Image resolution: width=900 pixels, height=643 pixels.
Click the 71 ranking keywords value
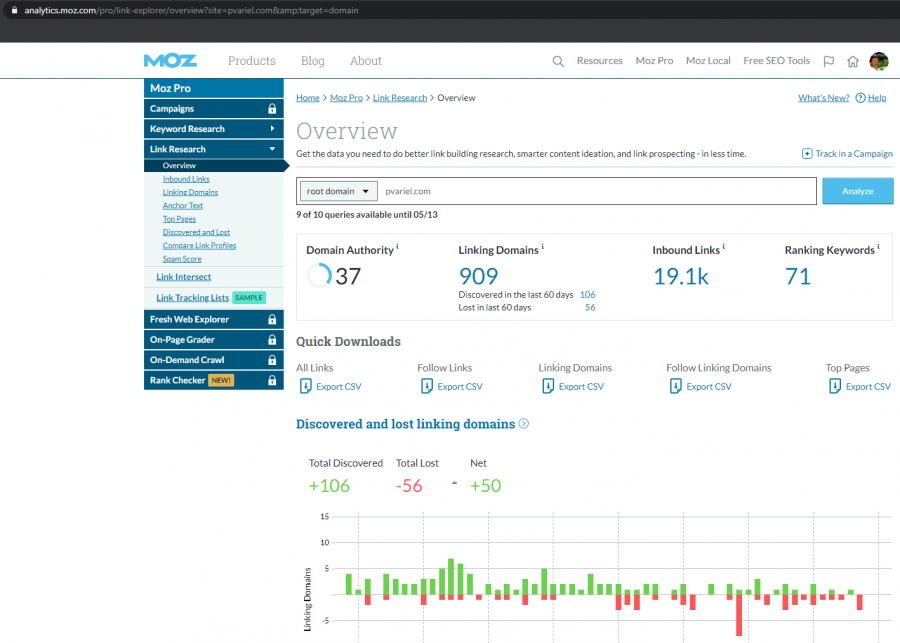tap(798, 276)
